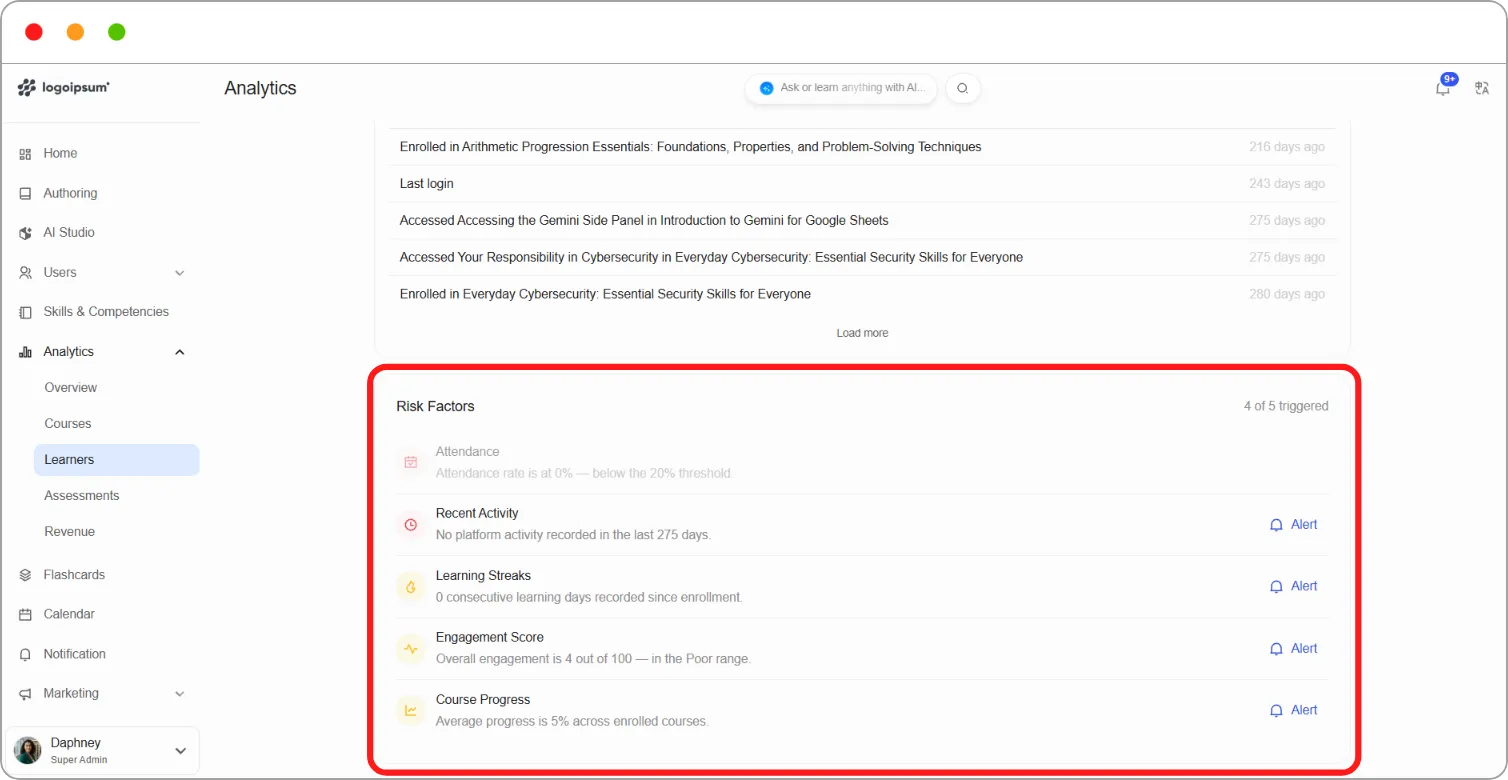Click the Ask AI search field
This screenshot has height=780, width=1508.
841,88
